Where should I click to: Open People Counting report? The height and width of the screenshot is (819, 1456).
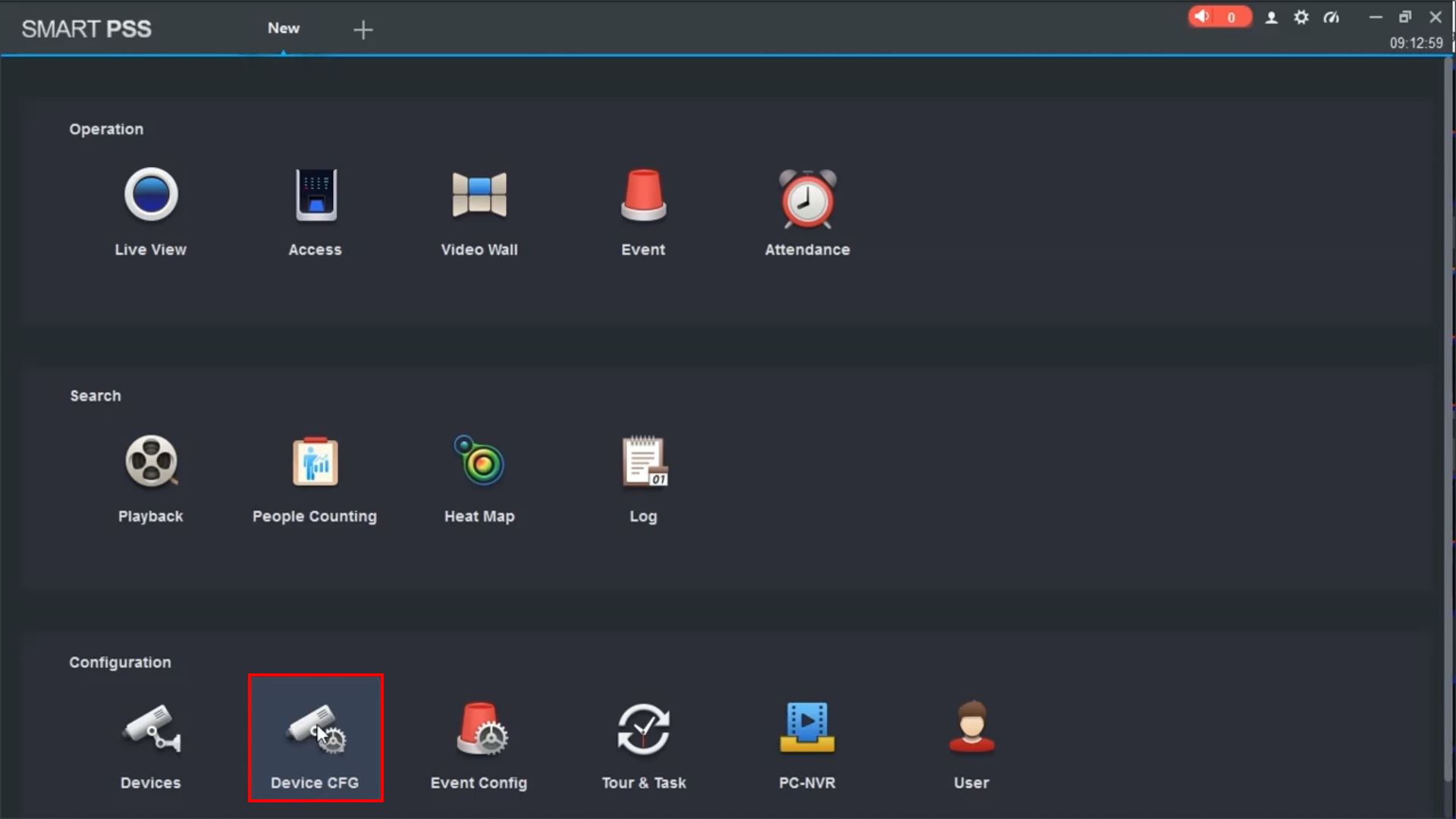click(x=315, y=462)
